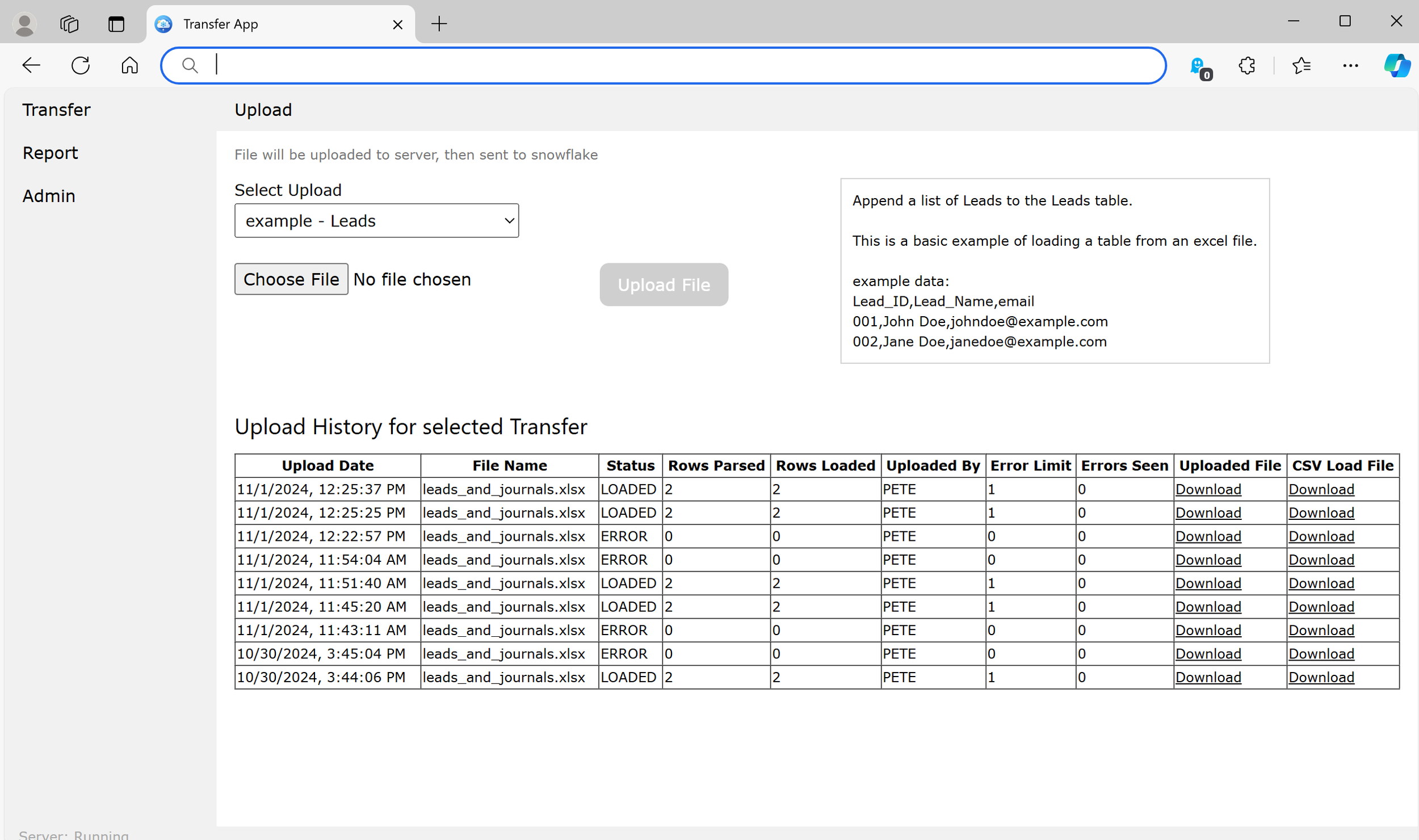Image resolution: width=1419 pixels, height=840 pixels.
Task: Open the tab actions menu icon
Action: click(116, 24)
